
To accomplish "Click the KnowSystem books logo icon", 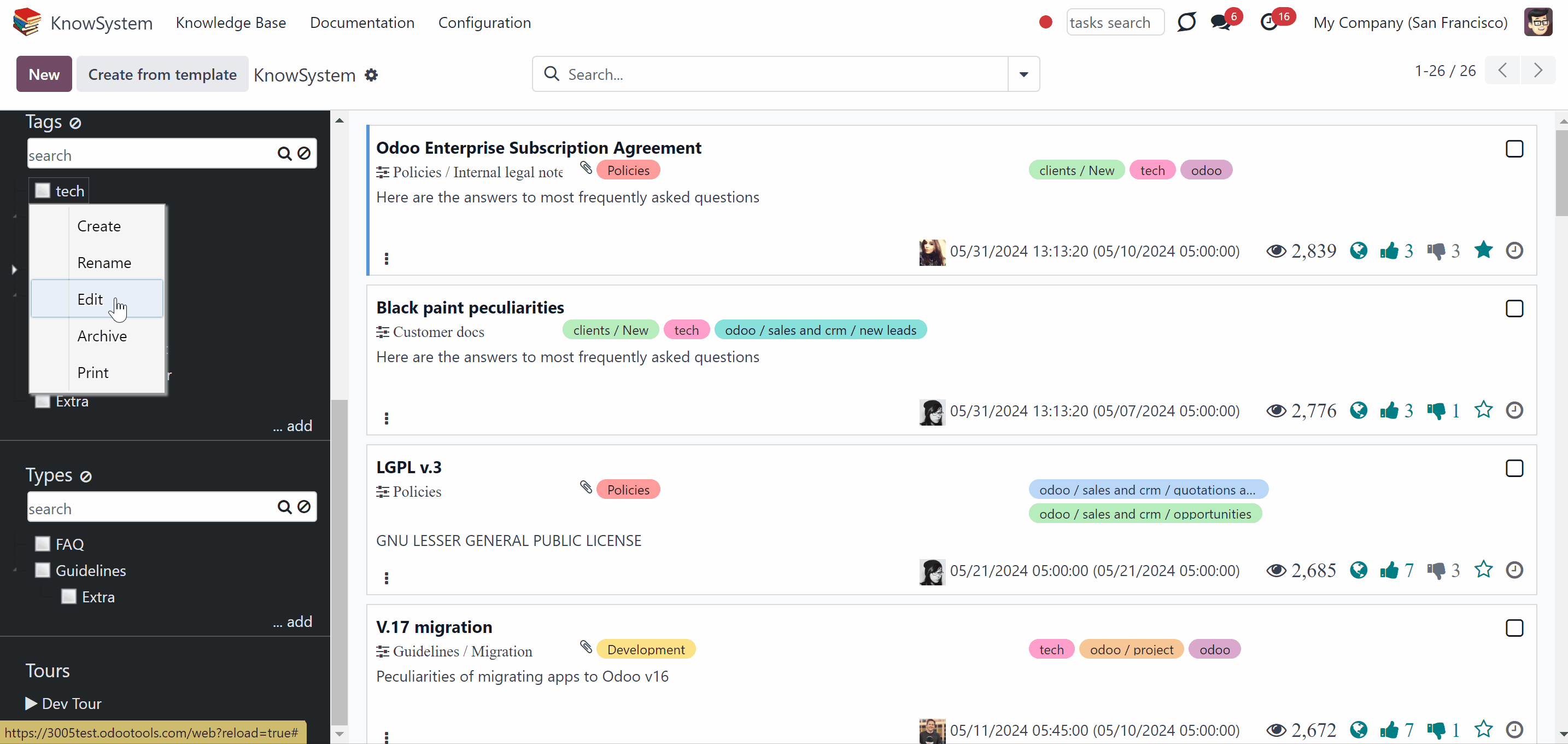I will (27, 22).
